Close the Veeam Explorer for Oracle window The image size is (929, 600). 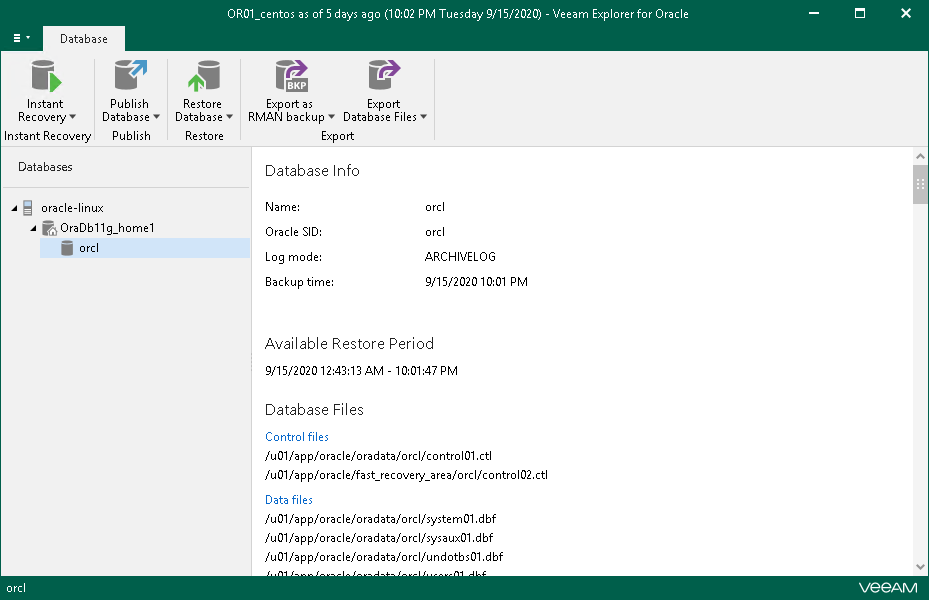tap(905, 13)
